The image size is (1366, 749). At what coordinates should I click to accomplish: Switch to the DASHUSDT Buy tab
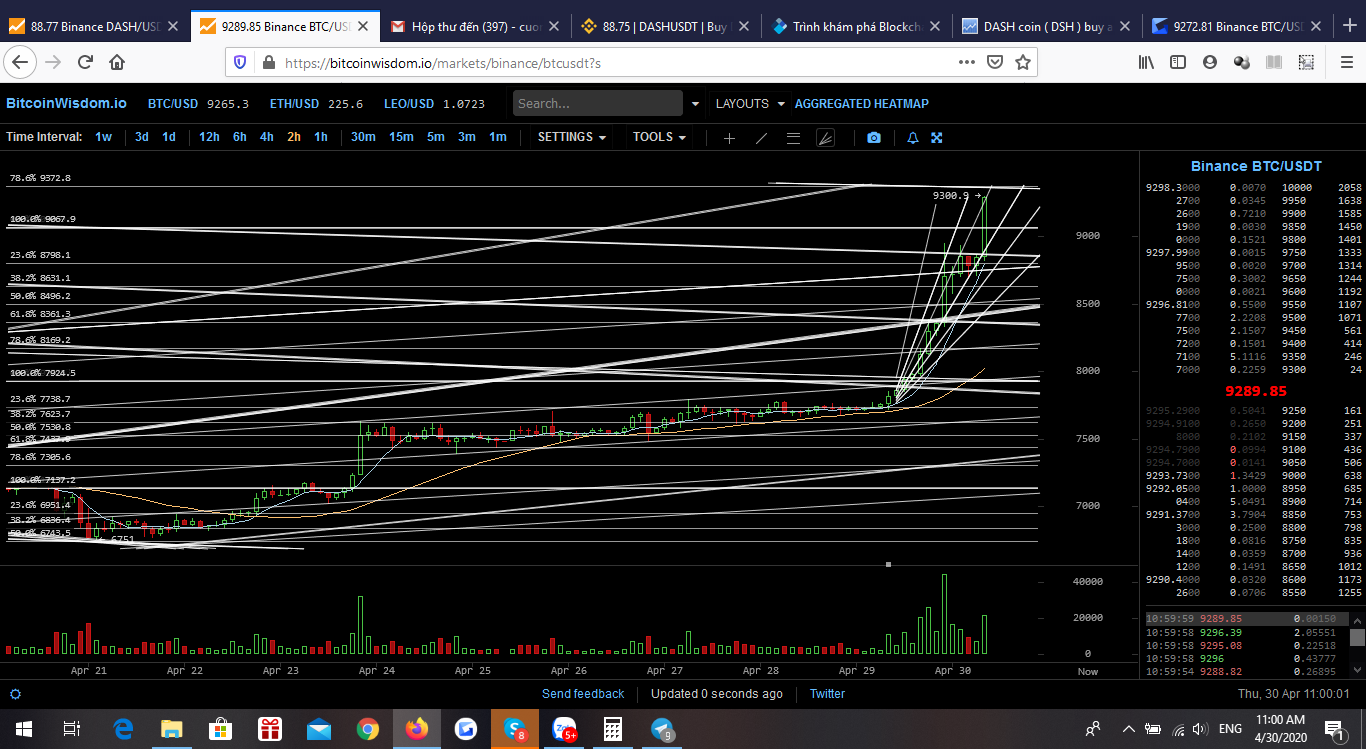[665, 27]
